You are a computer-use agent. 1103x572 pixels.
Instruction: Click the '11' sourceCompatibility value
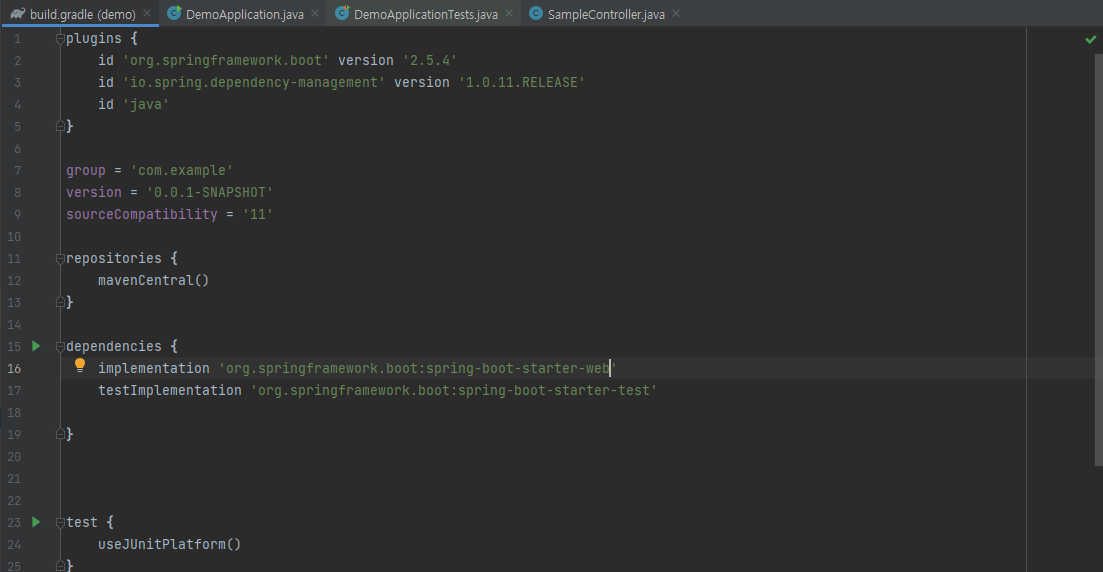257,214
